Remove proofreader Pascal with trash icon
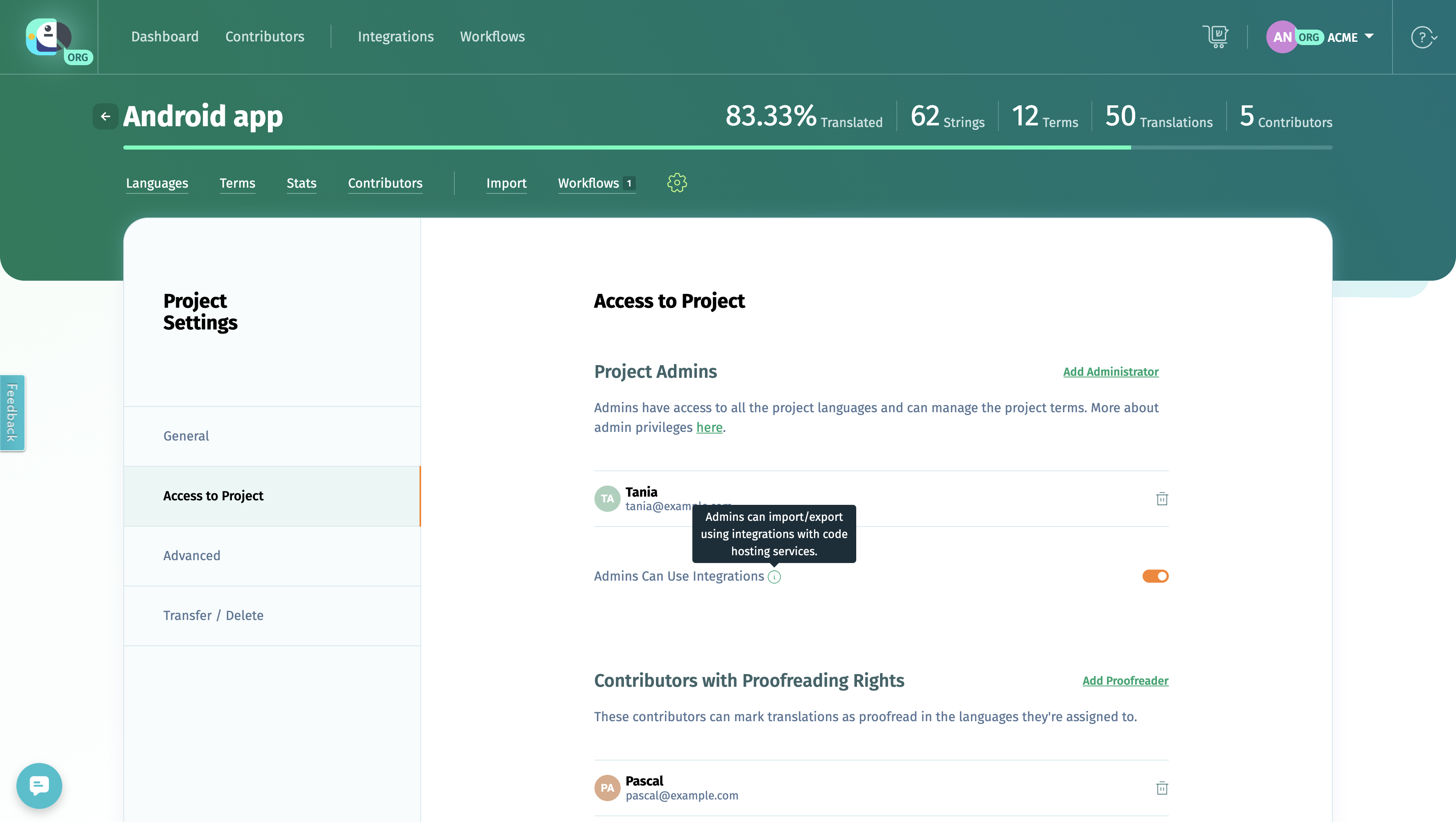The image size is (1456, 822). 1161,788
